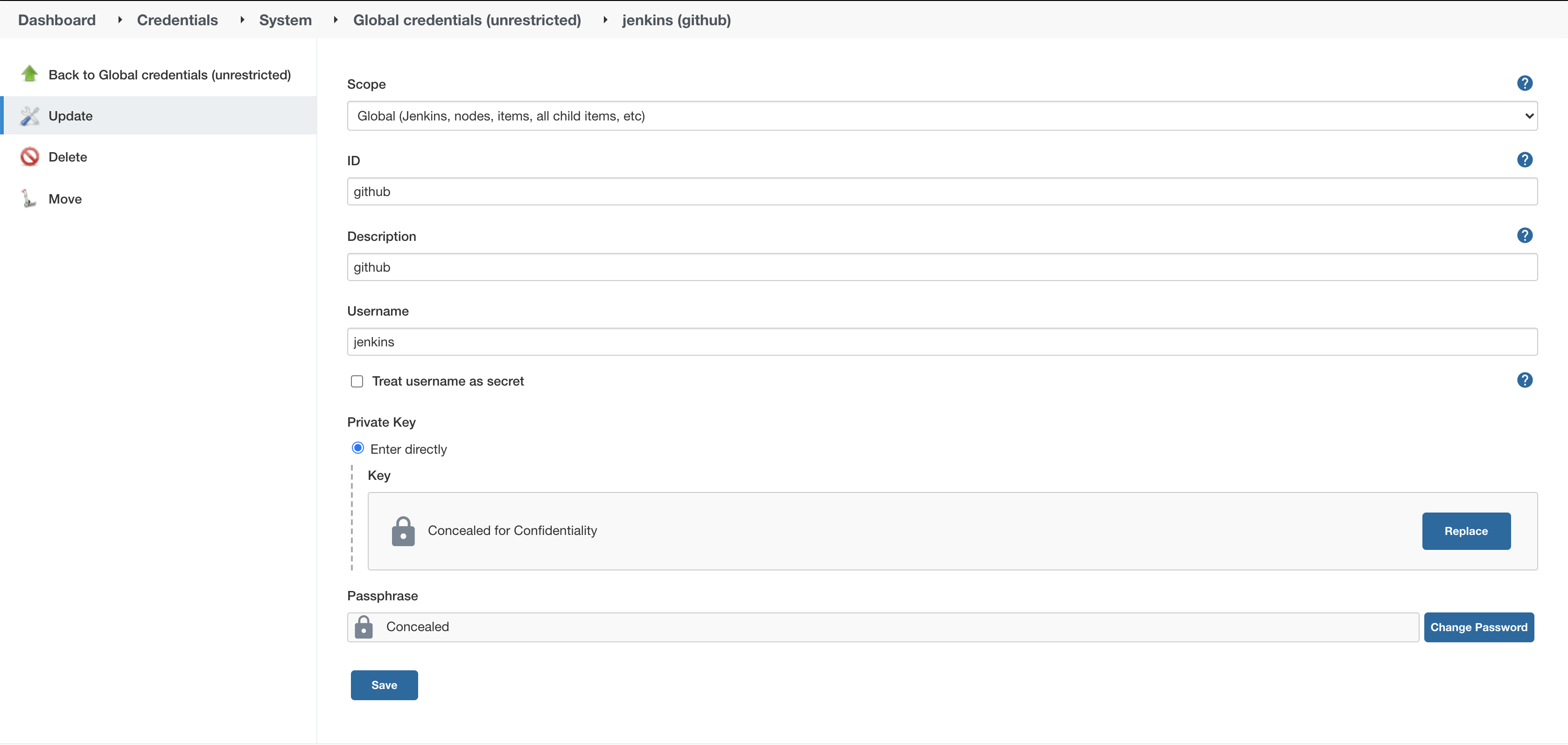Expand breadcrumb arrow after Dashboard

[120, 20]
